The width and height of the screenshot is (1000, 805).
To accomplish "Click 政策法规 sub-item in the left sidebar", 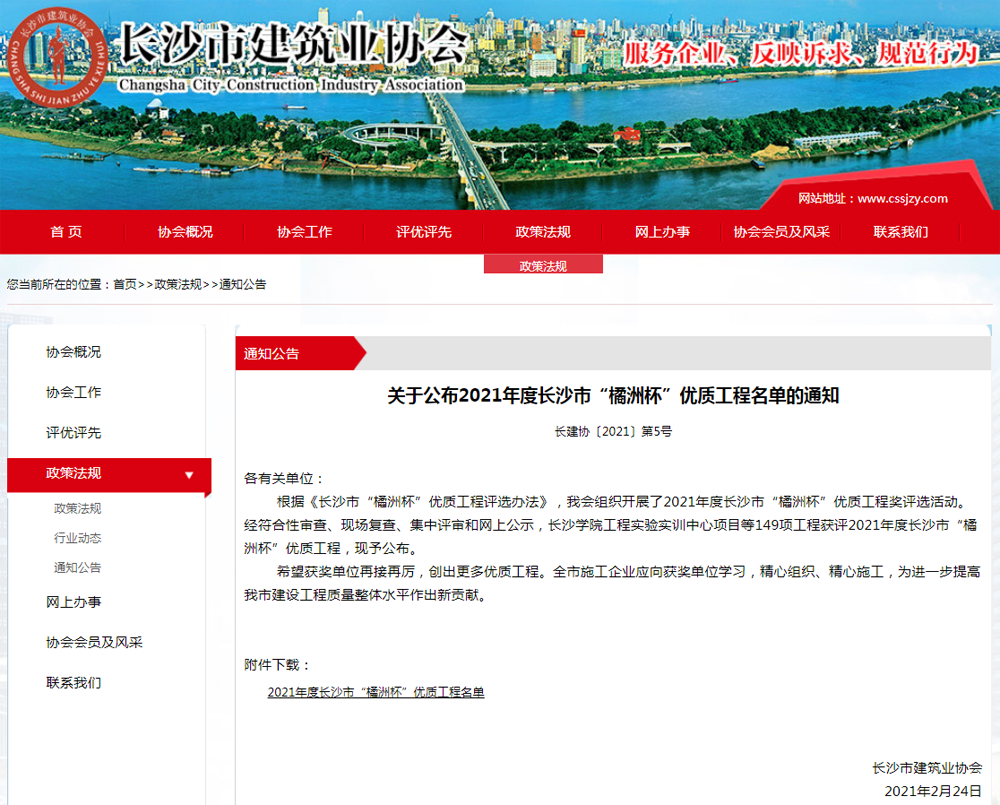I will tap(77, 509).
